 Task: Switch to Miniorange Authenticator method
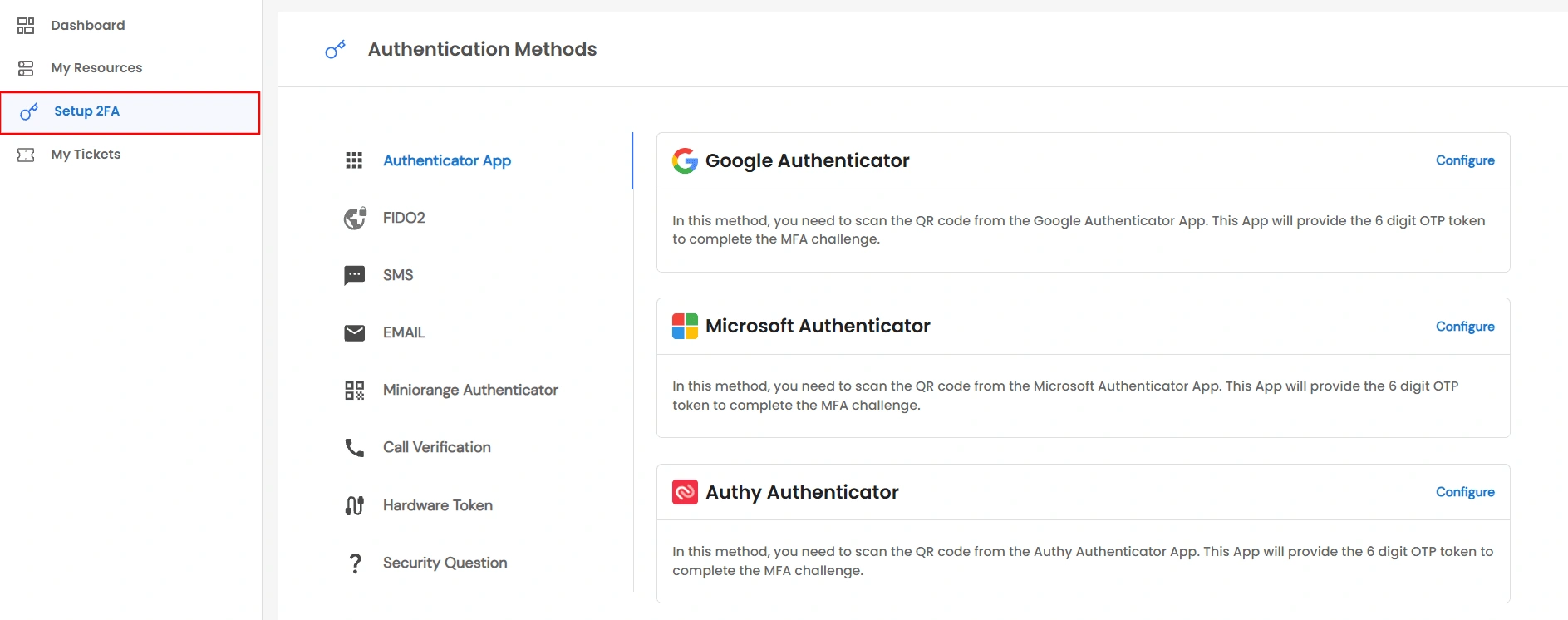point(470,390)
